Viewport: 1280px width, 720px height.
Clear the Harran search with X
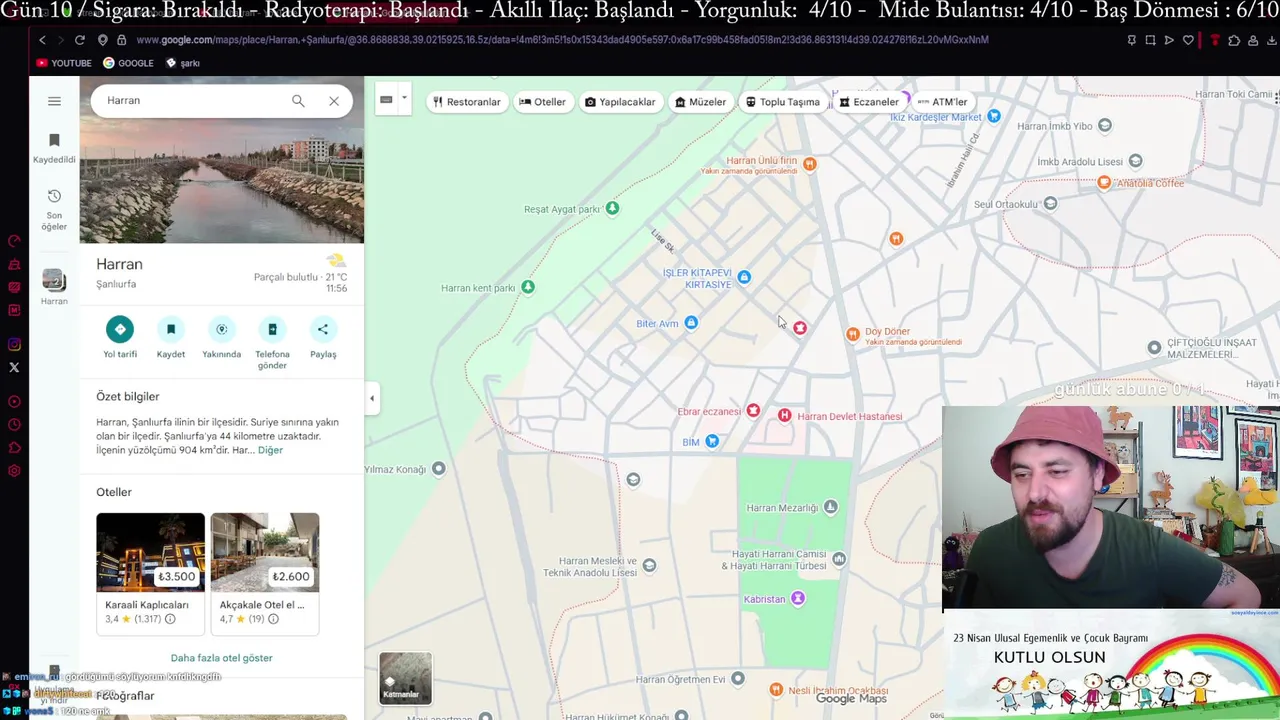tap(334, 101)
